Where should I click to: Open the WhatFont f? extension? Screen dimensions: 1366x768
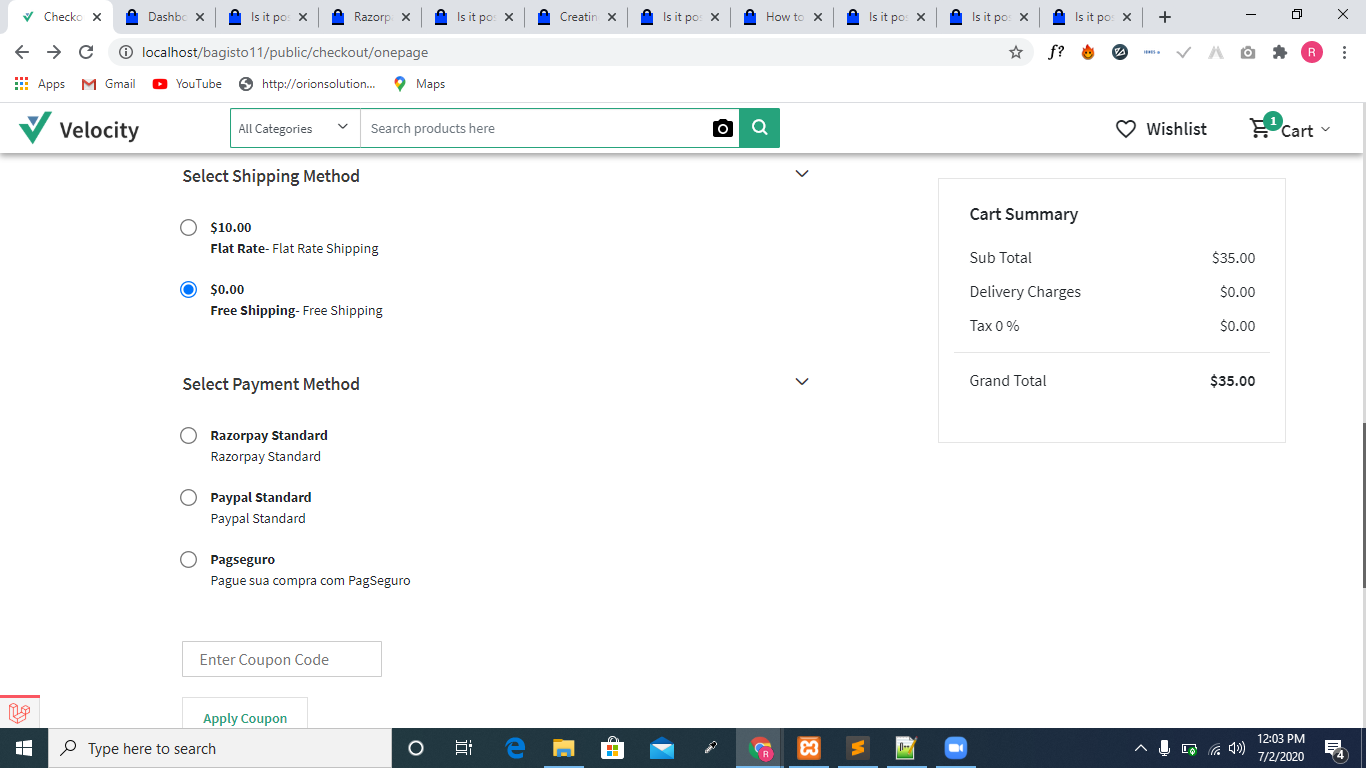pos(1056,52)
